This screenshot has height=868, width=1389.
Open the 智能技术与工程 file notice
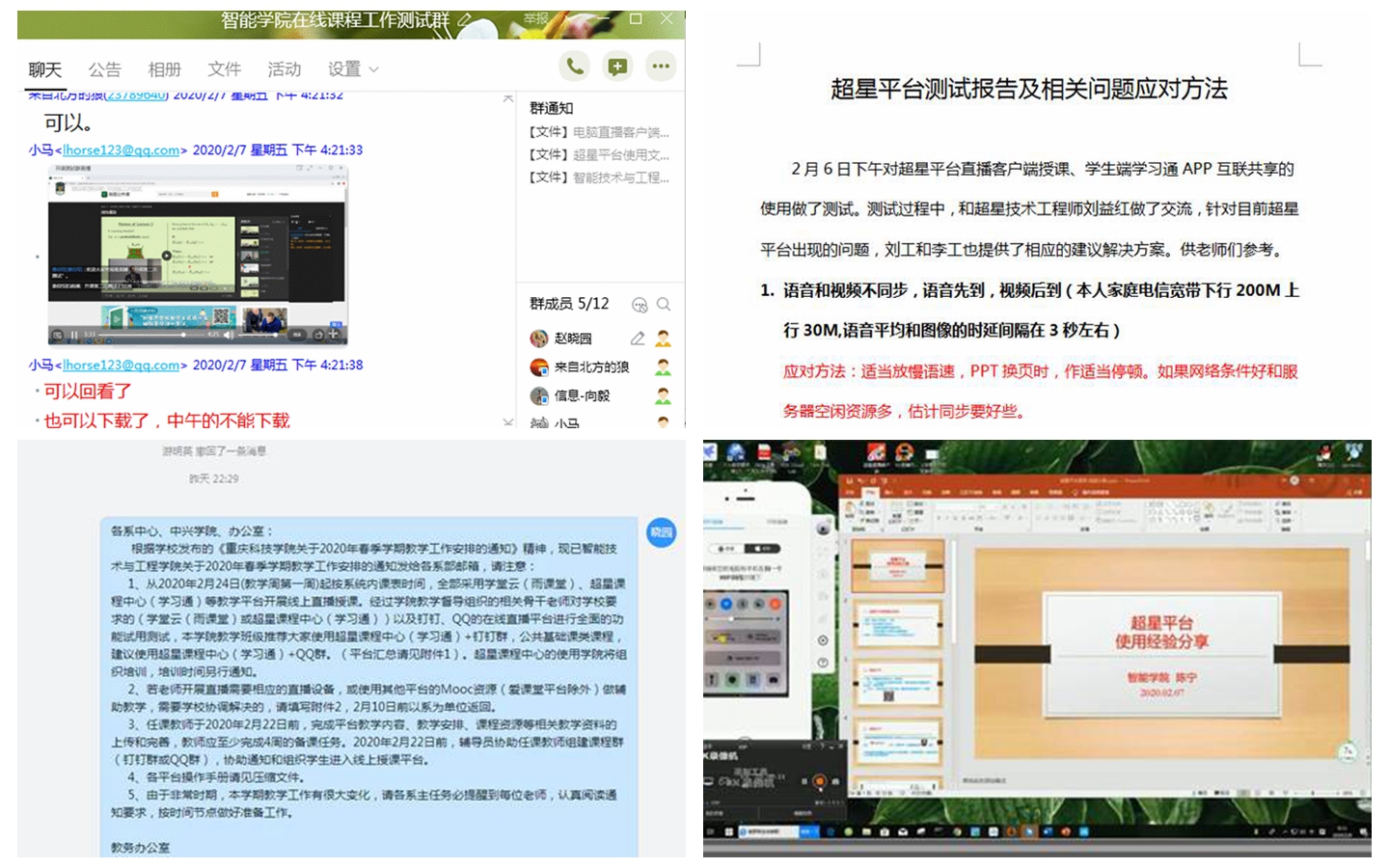(599, 177)
